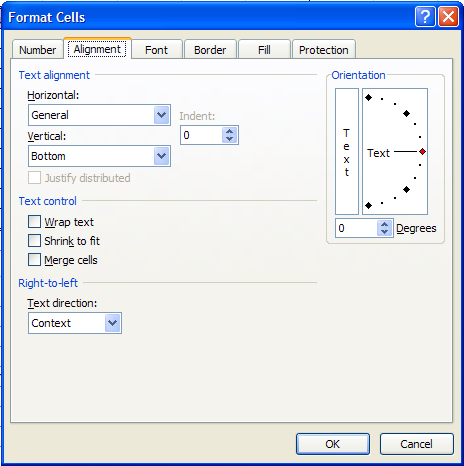Switch to the Font tab

tap(157, 50)
